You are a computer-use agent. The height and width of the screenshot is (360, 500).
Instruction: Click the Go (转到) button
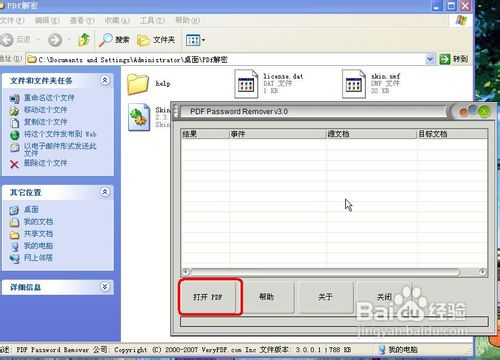[x=454, y=59]
